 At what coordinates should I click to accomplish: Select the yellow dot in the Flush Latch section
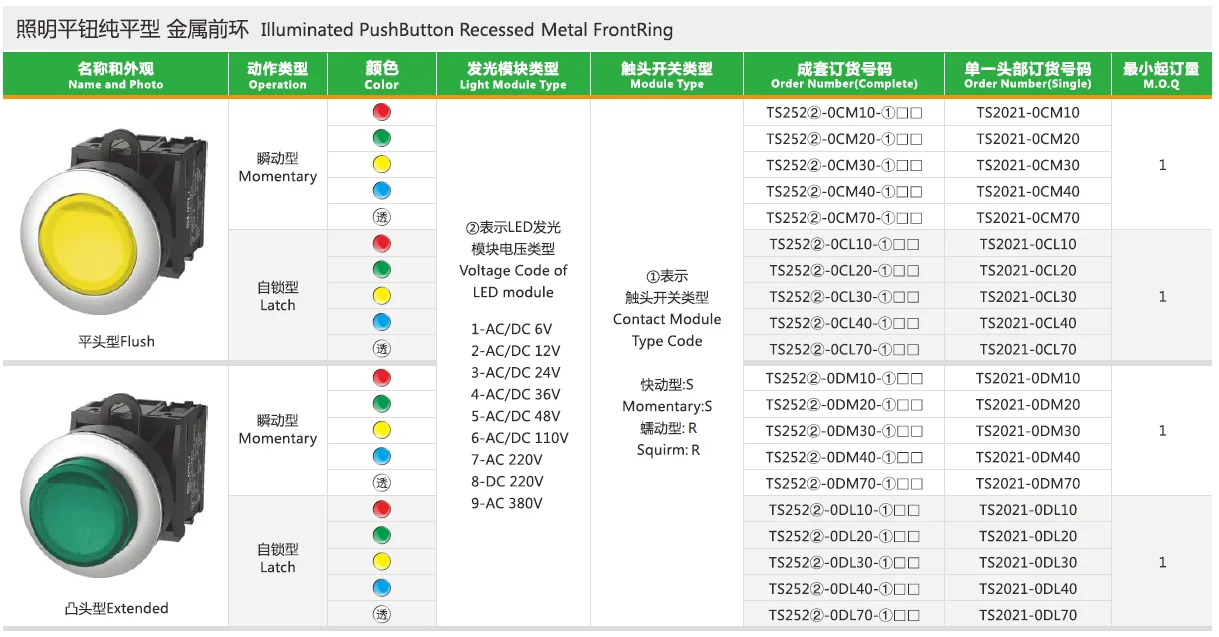[381, 294]
